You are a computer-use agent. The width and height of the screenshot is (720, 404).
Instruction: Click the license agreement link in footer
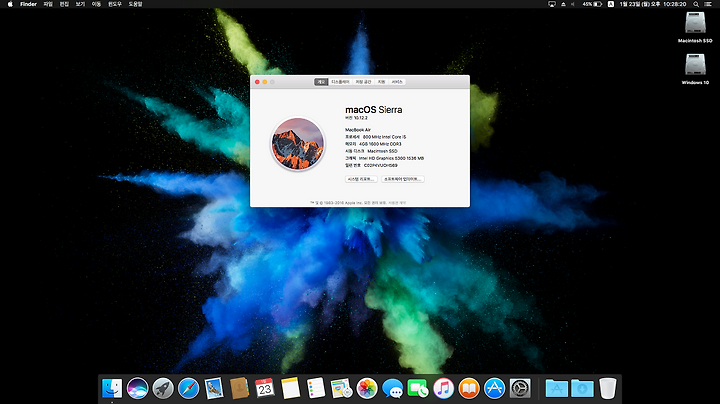[x=398, y=202]
